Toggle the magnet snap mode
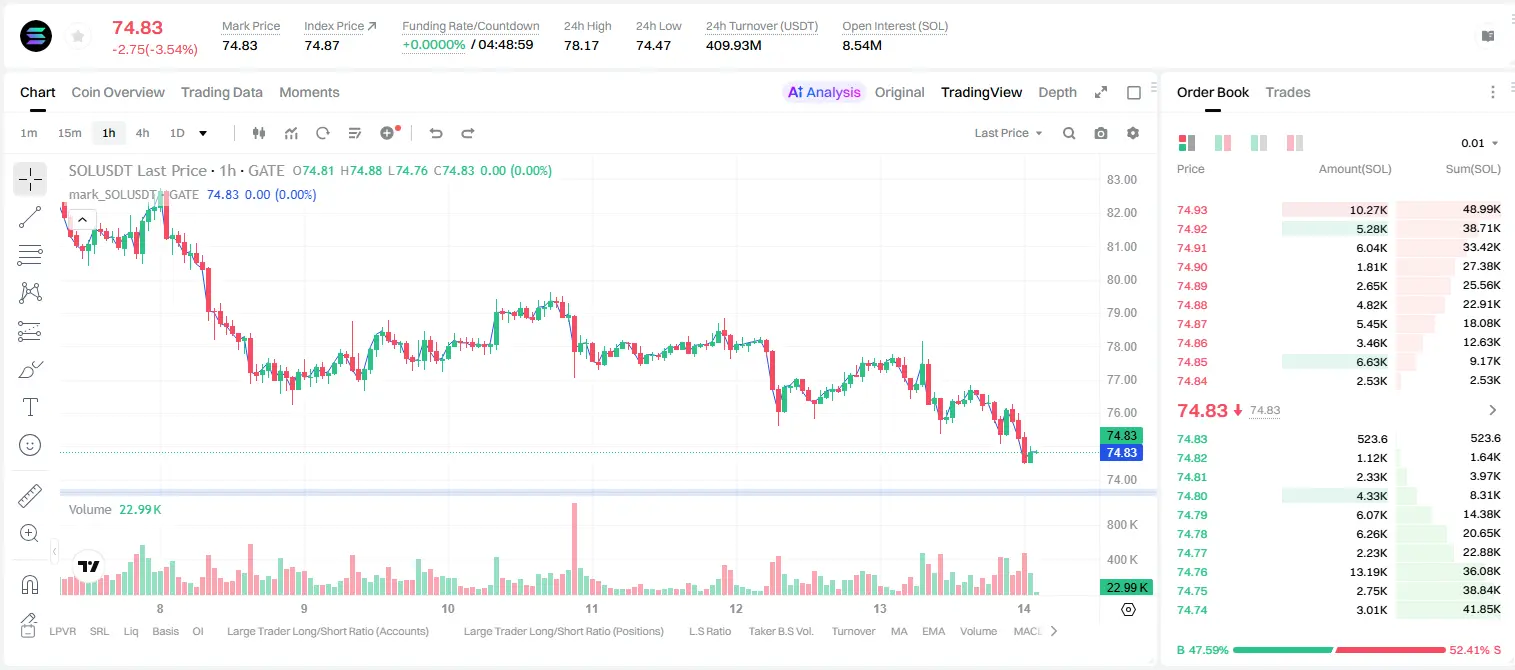 30,585
